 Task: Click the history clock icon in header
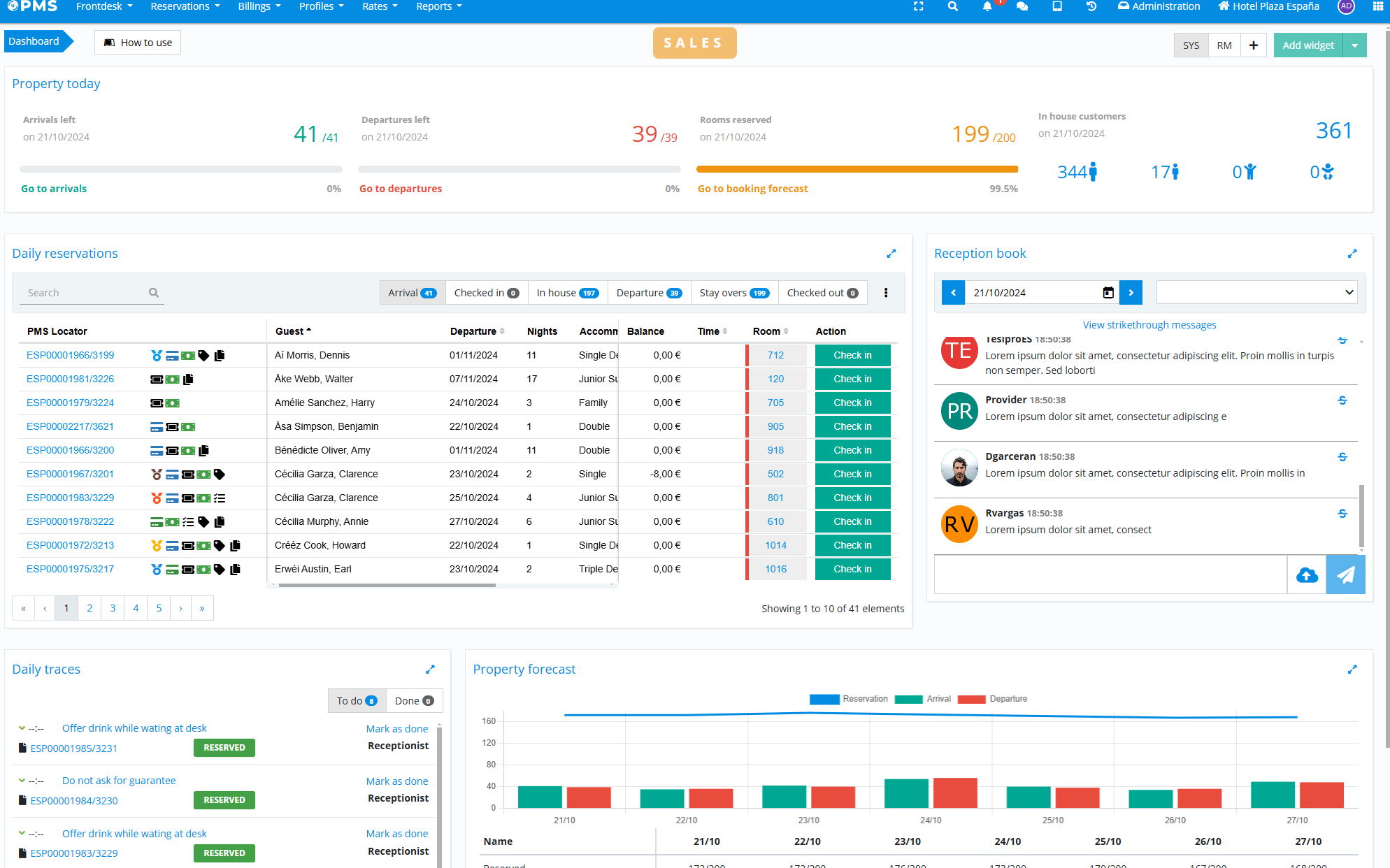tap(1091, 6)
